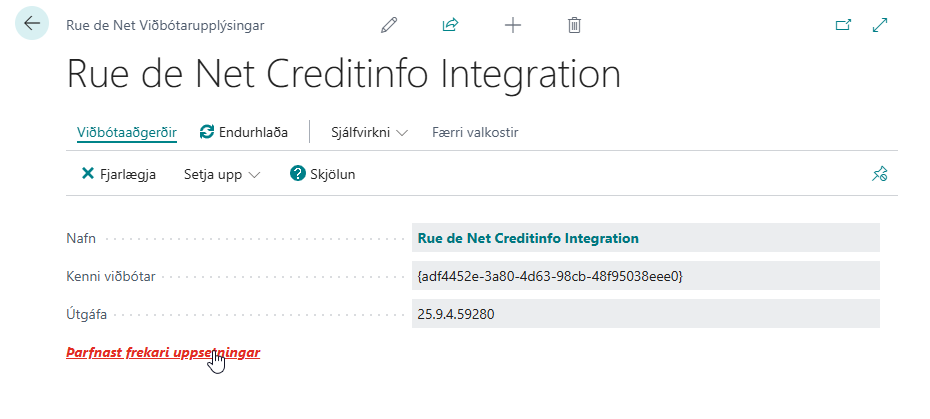930x419 pixels.
Task: Open the Þarfnast frekari uppsetningar link
Action: coord(163,352)
